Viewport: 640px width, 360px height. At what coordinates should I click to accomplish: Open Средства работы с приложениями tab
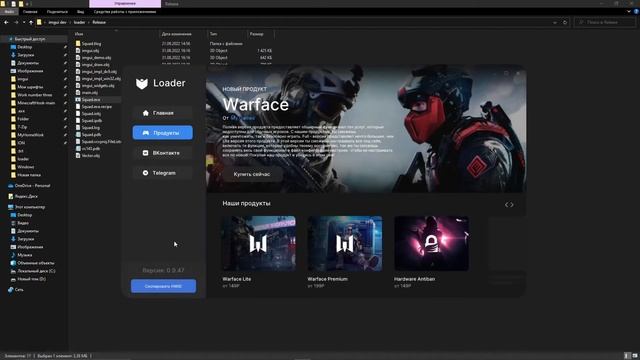(x=124, y=11)
